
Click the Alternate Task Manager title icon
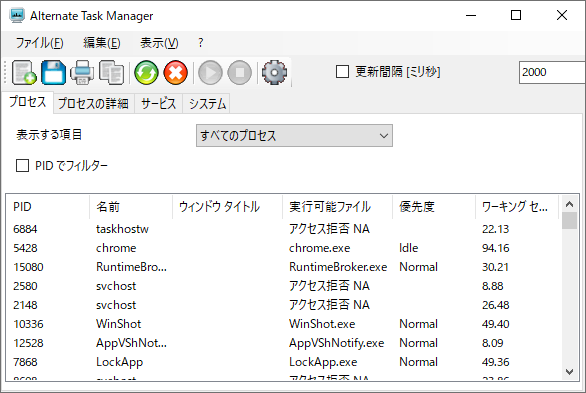(x=17, y=15)
